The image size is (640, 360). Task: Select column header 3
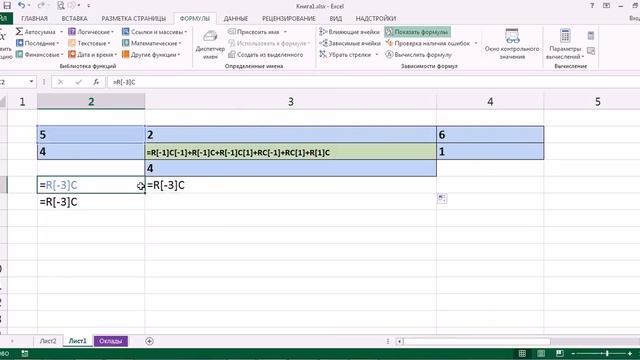[291, 102]
